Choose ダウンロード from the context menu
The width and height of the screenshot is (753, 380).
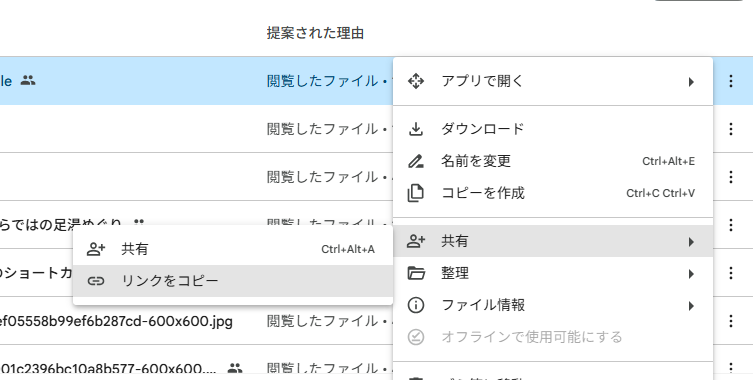coord(553,129)
